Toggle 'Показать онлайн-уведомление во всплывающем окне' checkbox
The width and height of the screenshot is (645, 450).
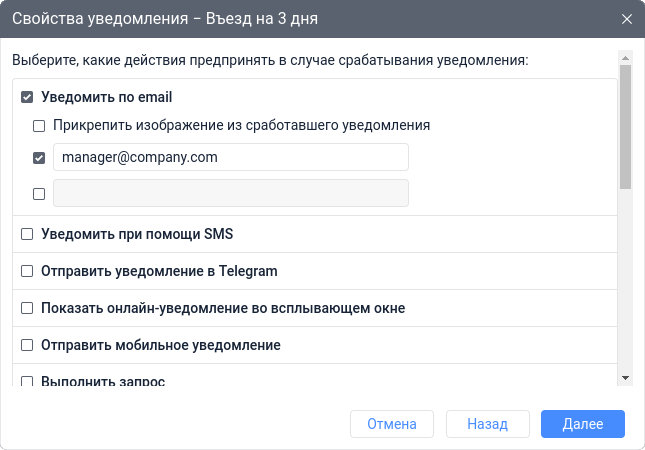[x=27, y=308]
